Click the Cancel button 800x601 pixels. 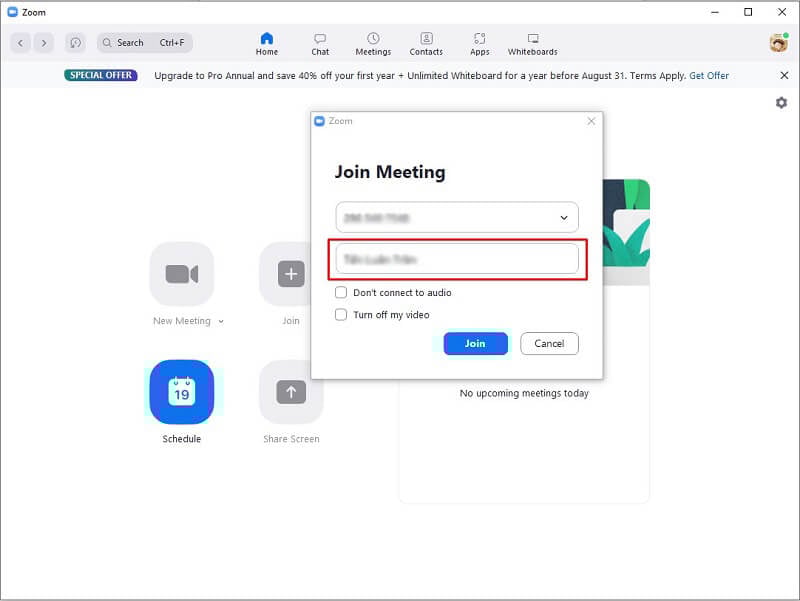coord(549,343)
